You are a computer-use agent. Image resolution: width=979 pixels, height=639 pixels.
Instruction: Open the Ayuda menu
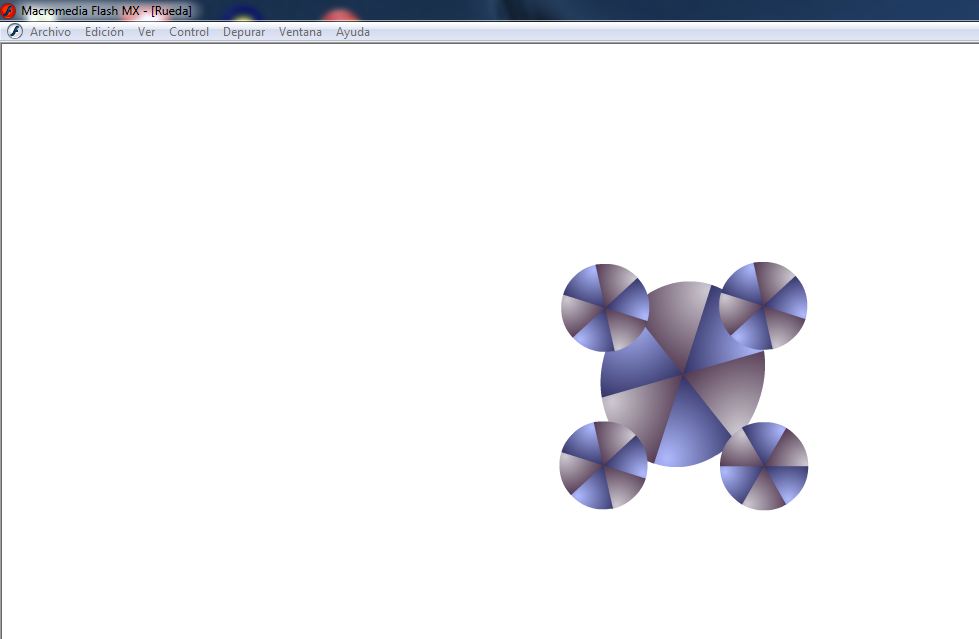click(352, 32)
